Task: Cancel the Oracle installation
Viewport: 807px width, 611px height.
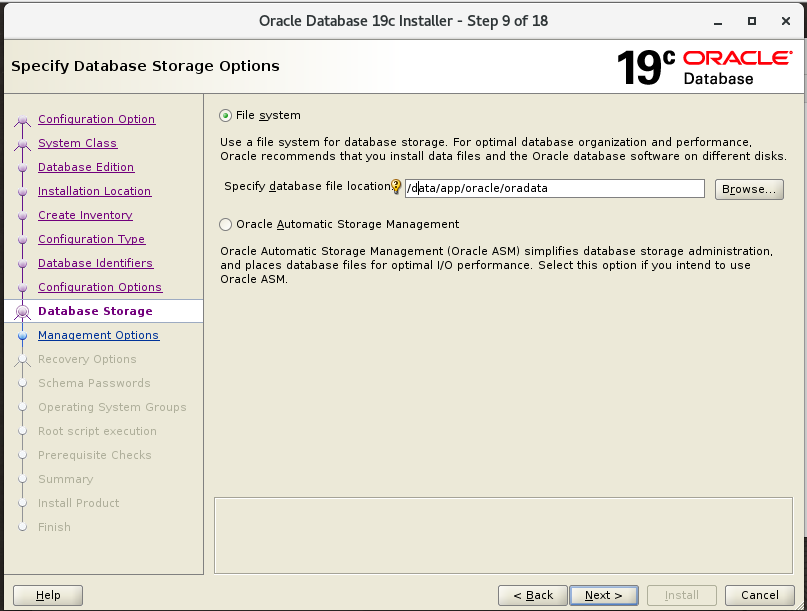Action: tap(759, 595)
